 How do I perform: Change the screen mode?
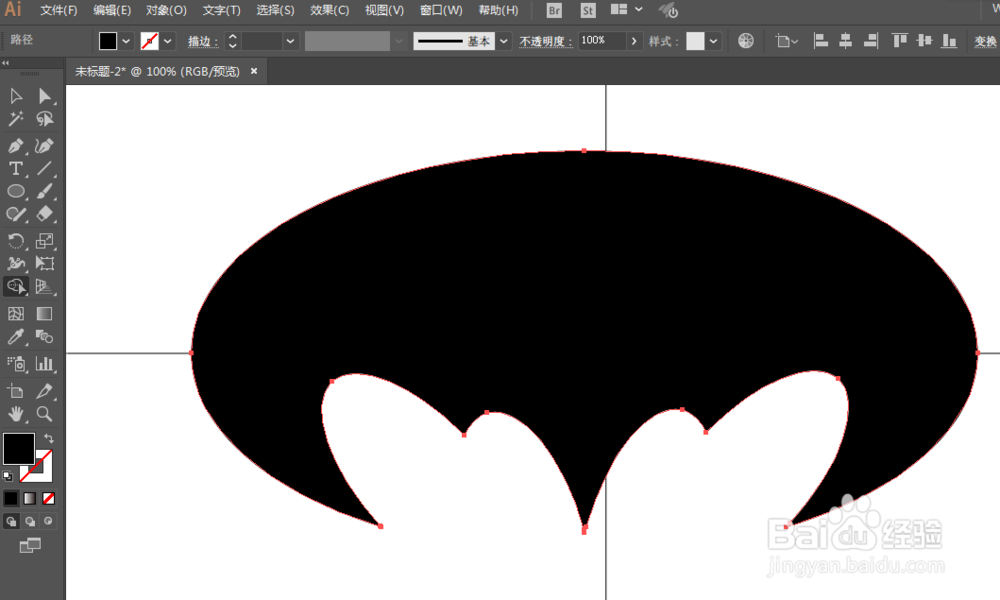[30, 546]
